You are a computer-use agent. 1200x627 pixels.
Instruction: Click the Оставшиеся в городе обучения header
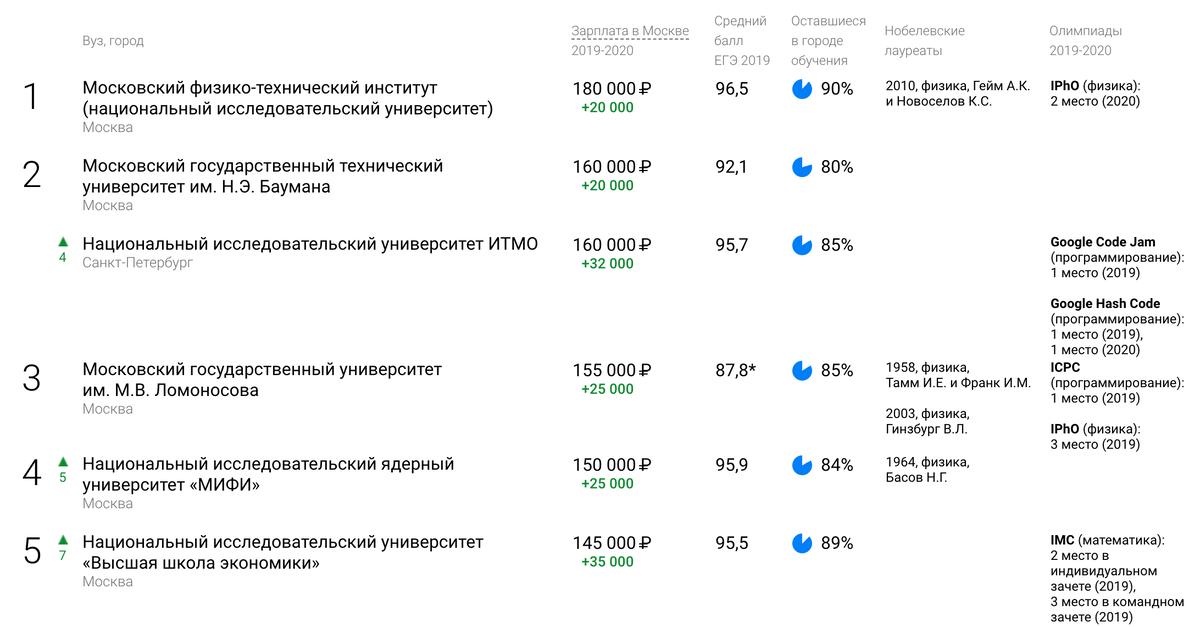coord(828,41)
